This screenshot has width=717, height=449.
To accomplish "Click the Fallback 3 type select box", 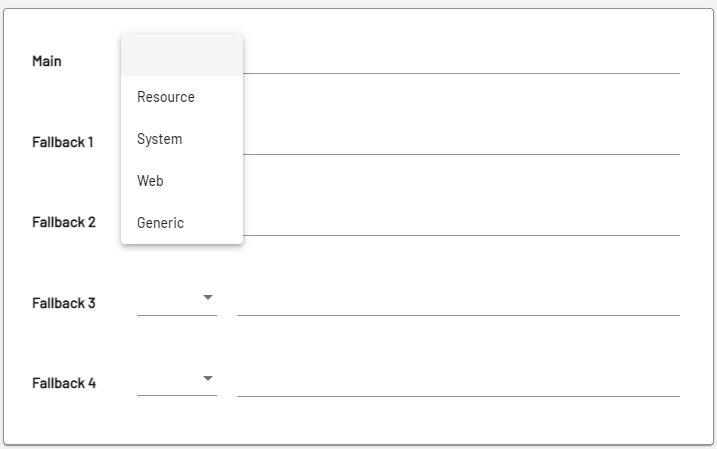I will [170, 301].
